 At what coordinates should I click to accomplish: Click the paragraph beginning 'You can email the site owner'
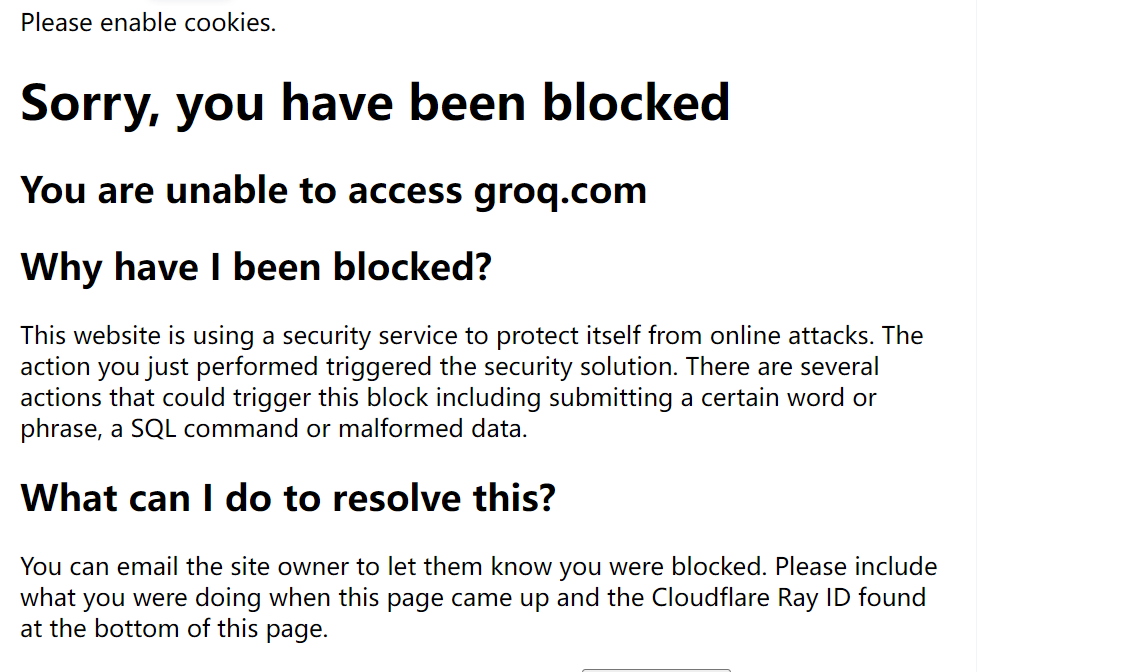click(479, 597)
